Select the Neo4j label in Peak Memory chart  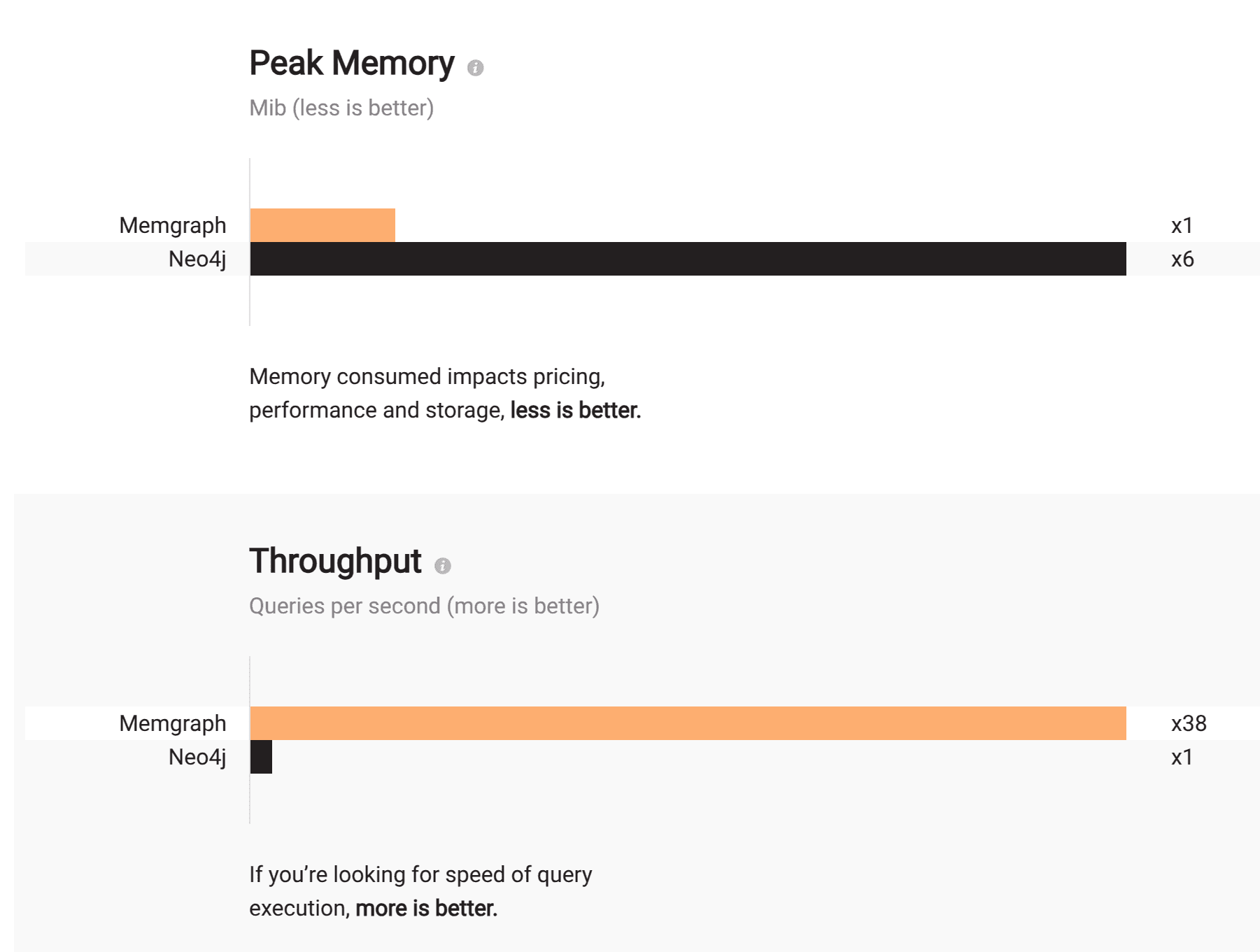(197, 259)
